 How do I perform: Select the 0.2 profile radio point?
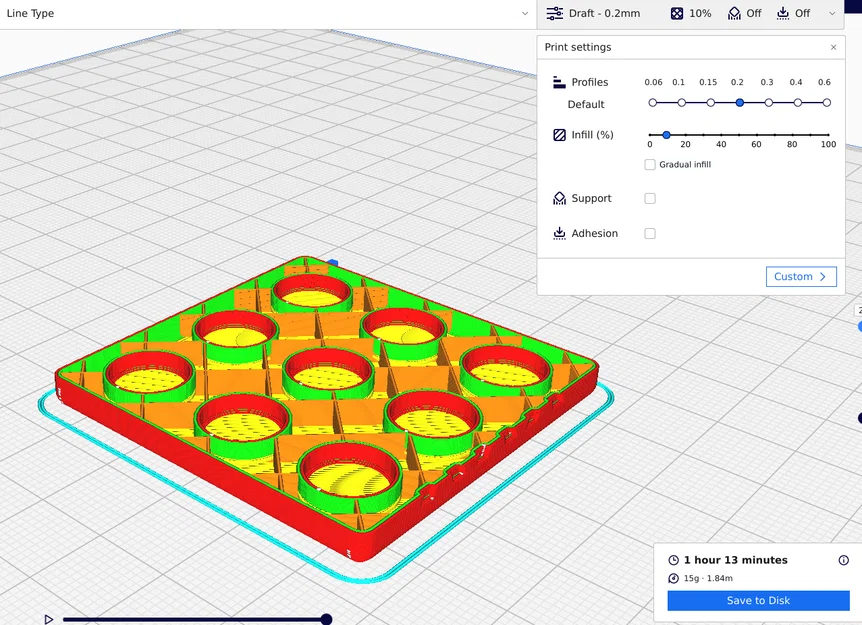click(740, 103)
